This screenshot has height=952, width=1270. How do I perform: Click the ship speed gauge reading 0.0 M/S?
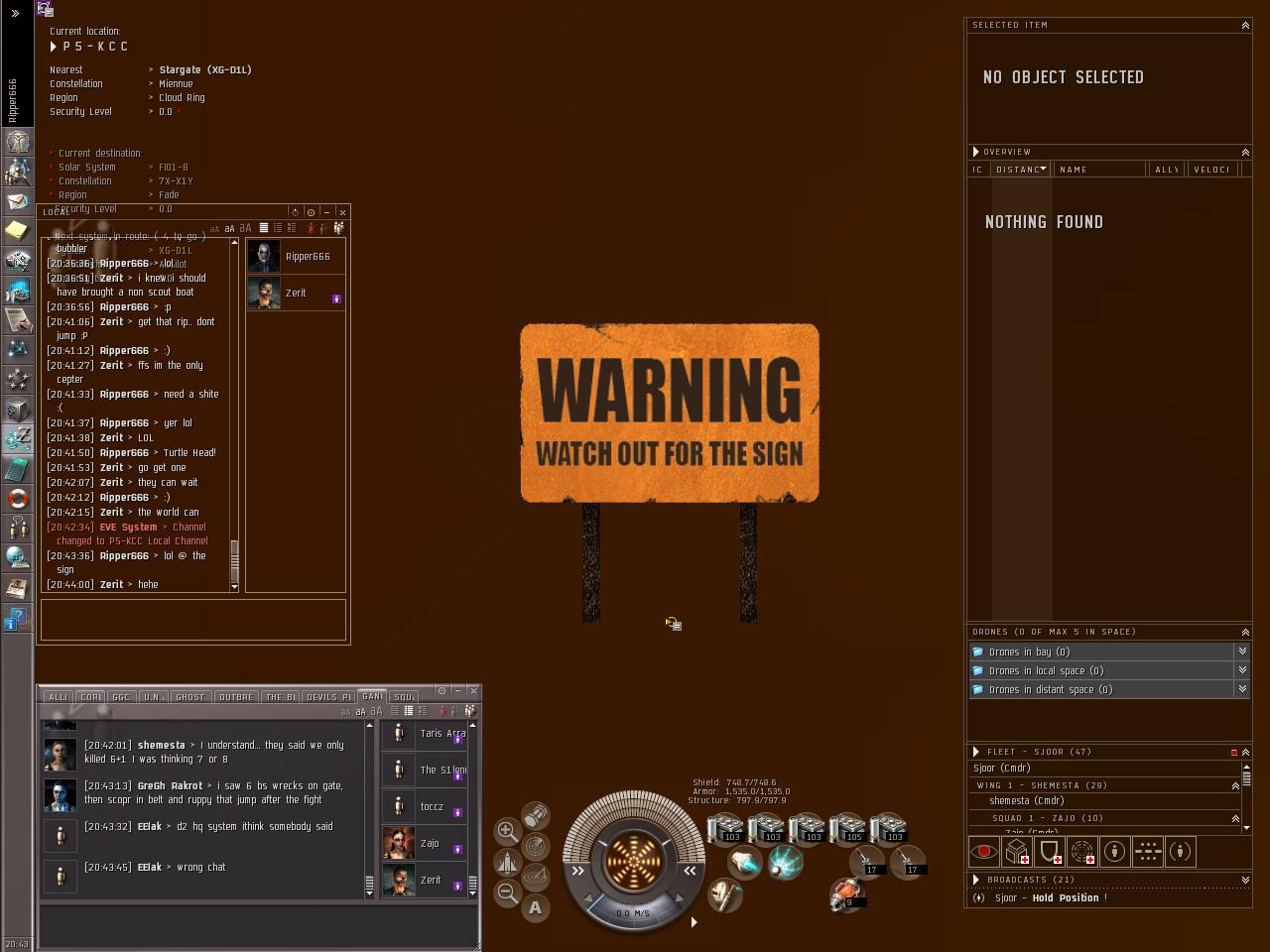tap(633, 913)
